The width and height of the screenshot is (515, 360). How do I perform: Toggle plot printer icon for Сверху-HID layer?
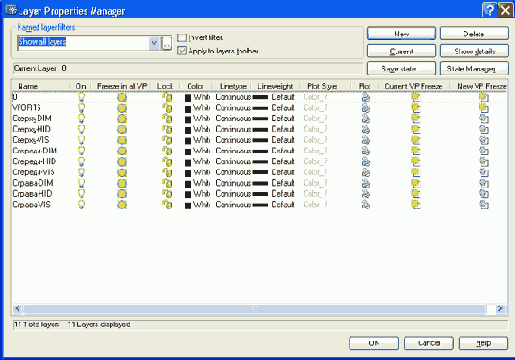point(366,129)
